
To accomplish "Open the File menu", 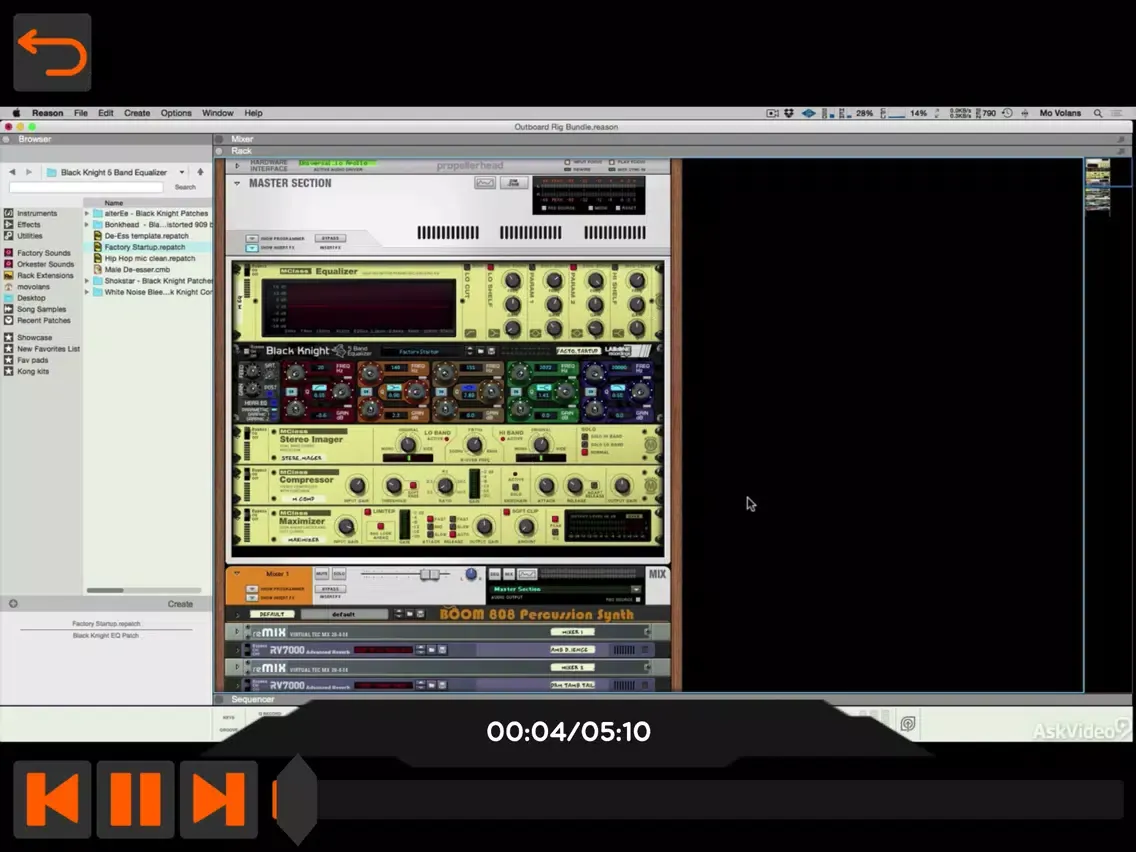I will coord(80,113).
